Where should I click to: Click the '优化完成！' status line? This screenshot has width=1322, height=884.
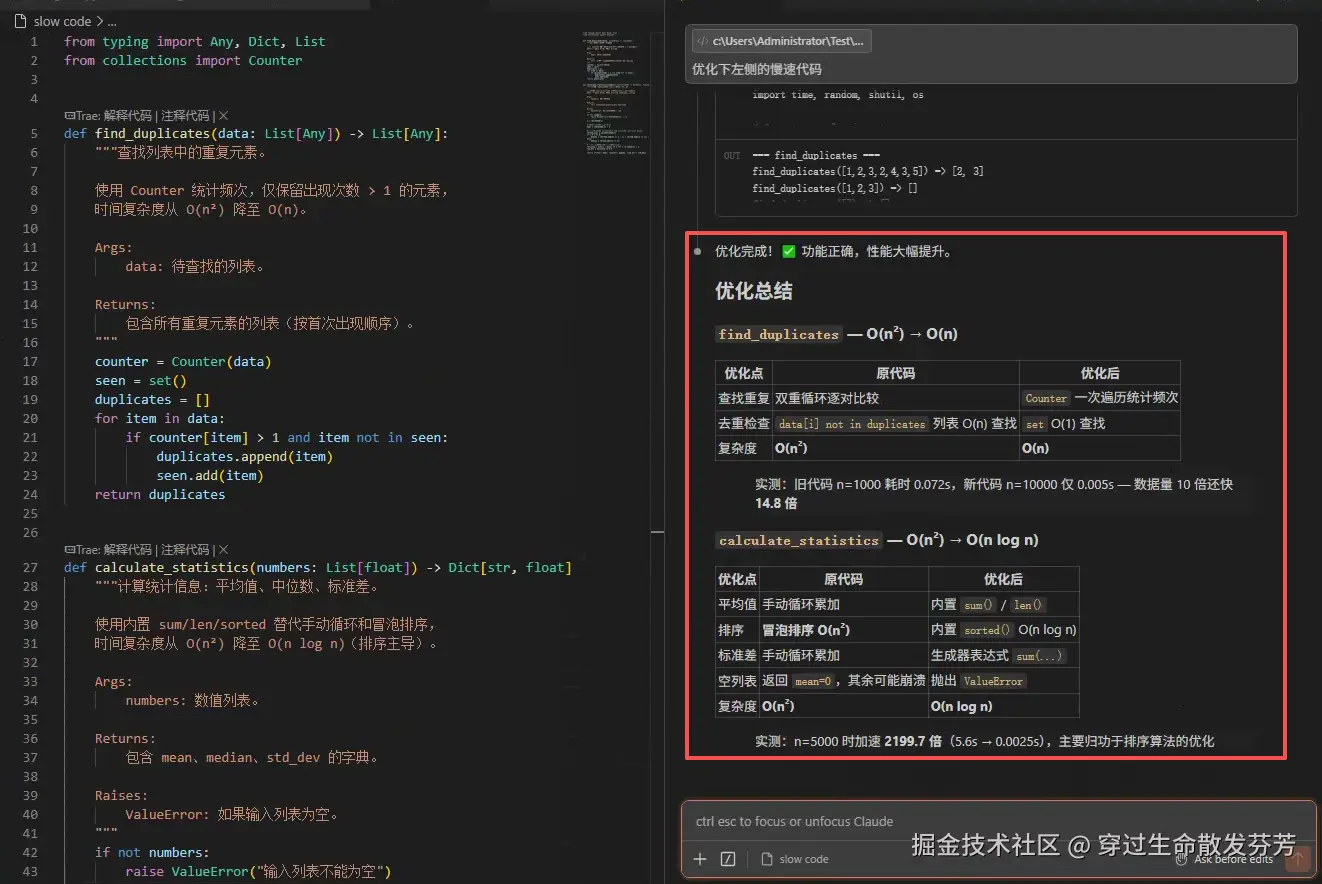834,251
